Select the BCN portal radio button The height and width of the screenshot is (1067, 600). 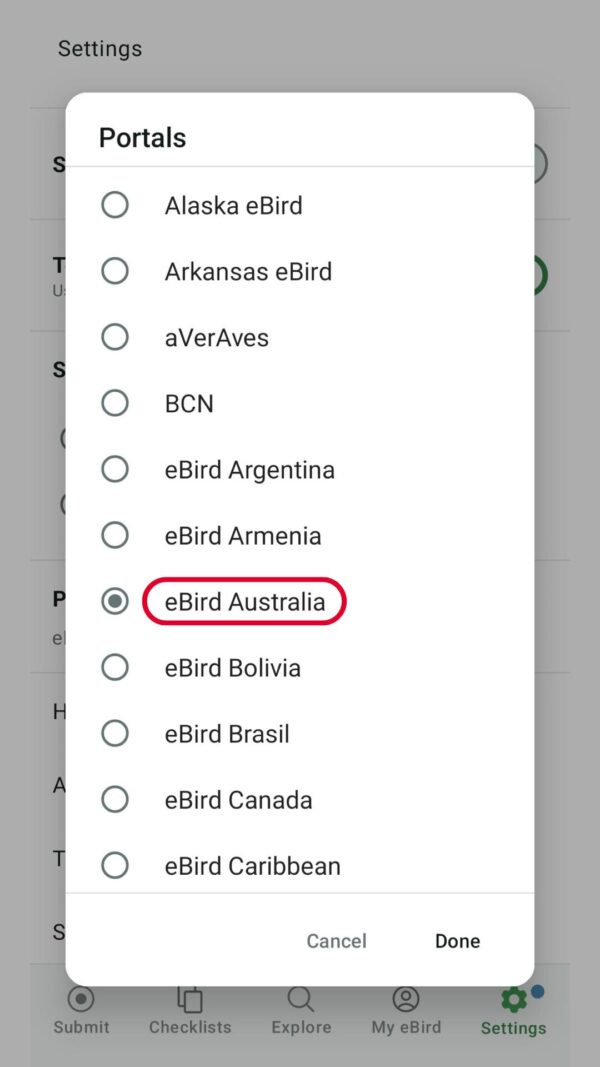[115, 403]
